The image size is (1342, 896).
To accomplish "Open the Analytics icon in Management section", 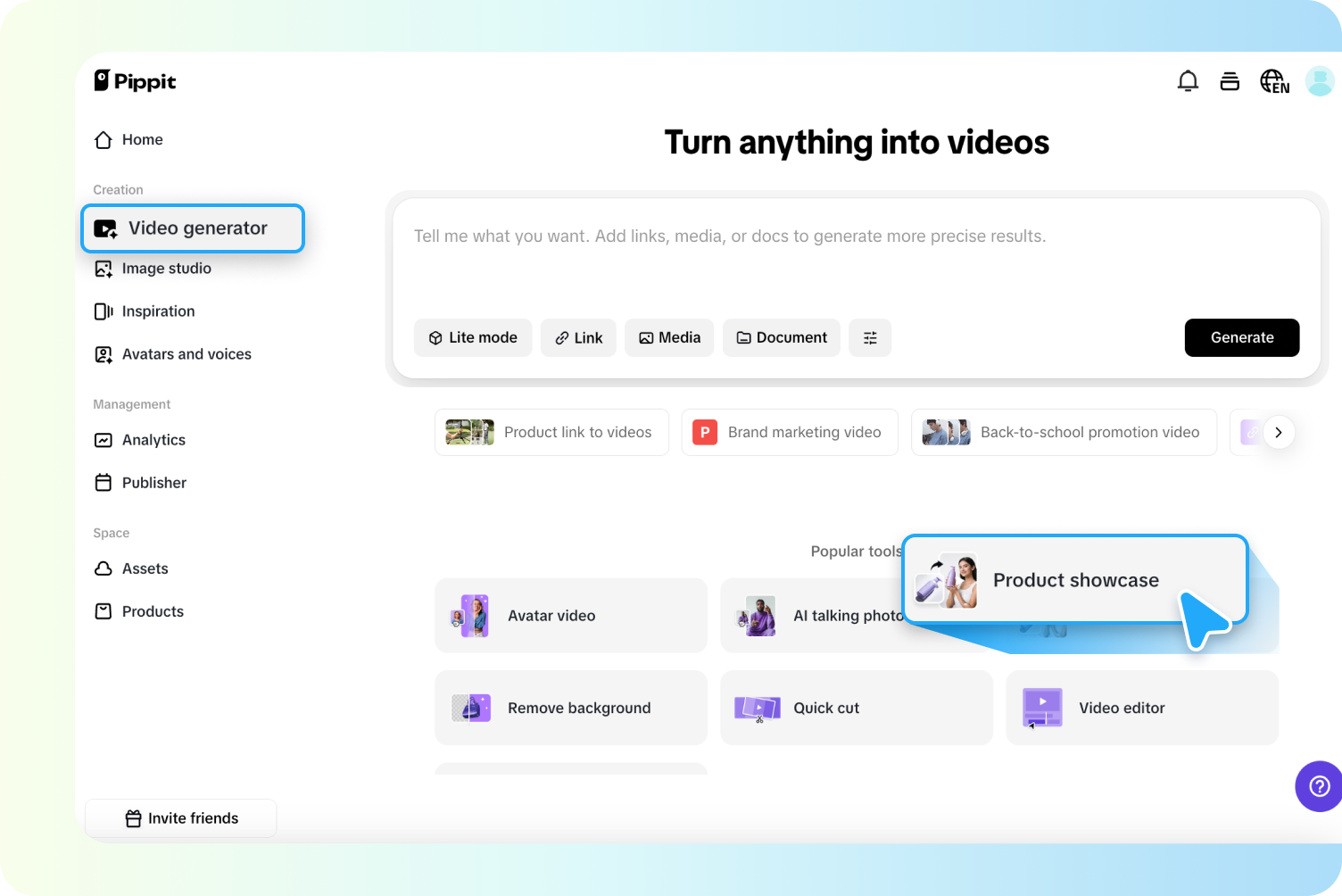I will 104,439.
